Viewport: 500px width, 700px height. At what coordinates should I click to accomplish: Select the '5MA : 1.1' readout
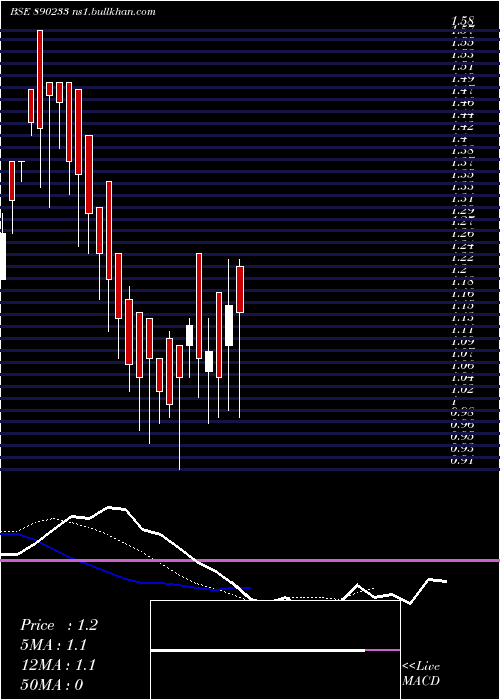point(53,645)
